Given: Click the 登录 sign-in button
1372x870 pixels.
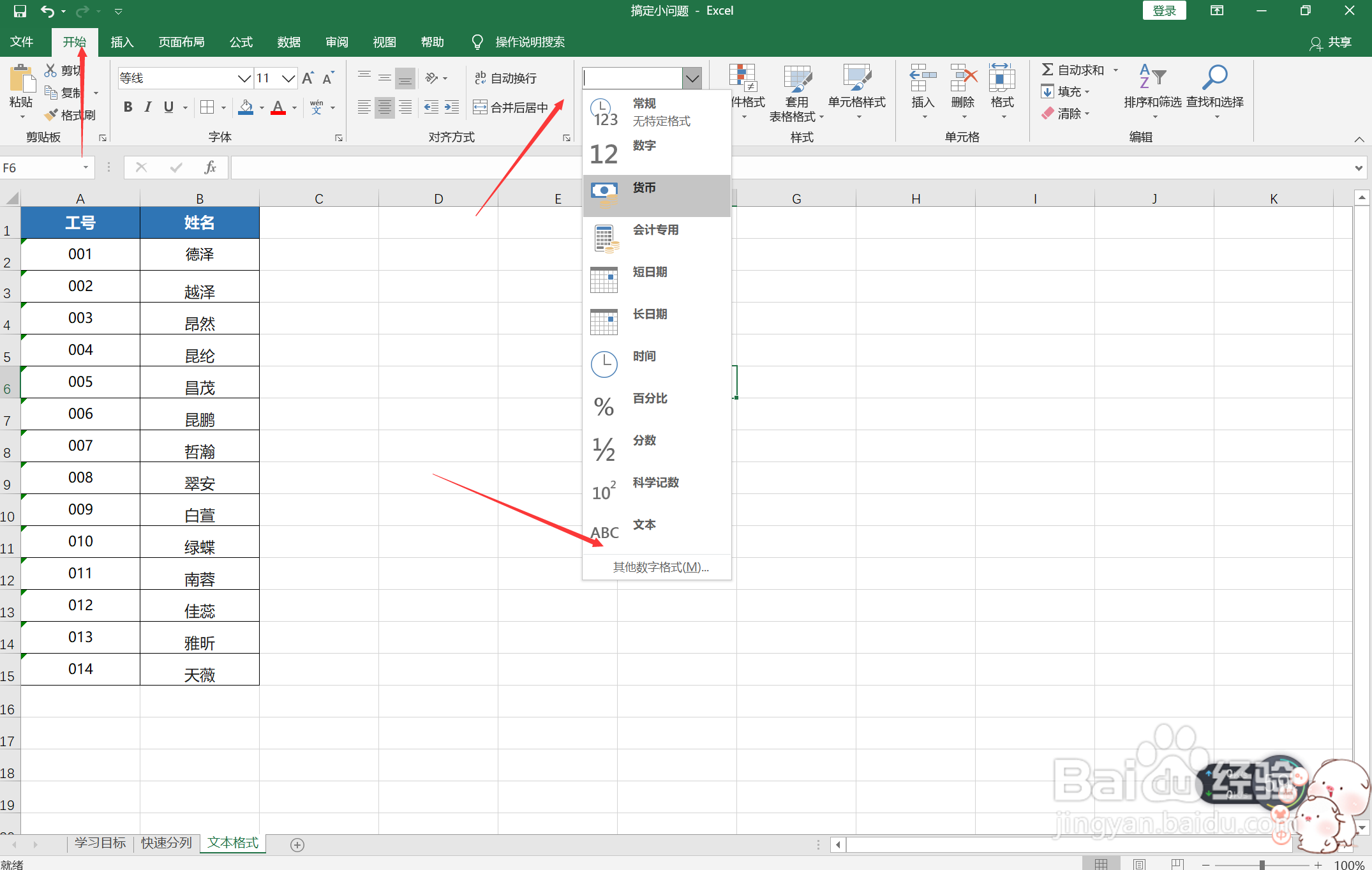Looking at the screenshot, I should click(1164, 11).
